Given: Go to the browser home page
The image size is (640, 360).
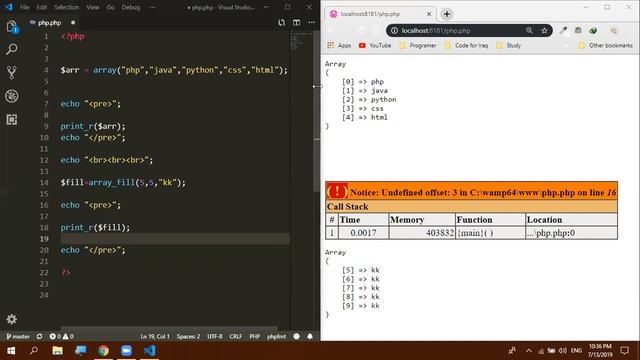Looking at the screenshot, I should click(x=376, y=31).
